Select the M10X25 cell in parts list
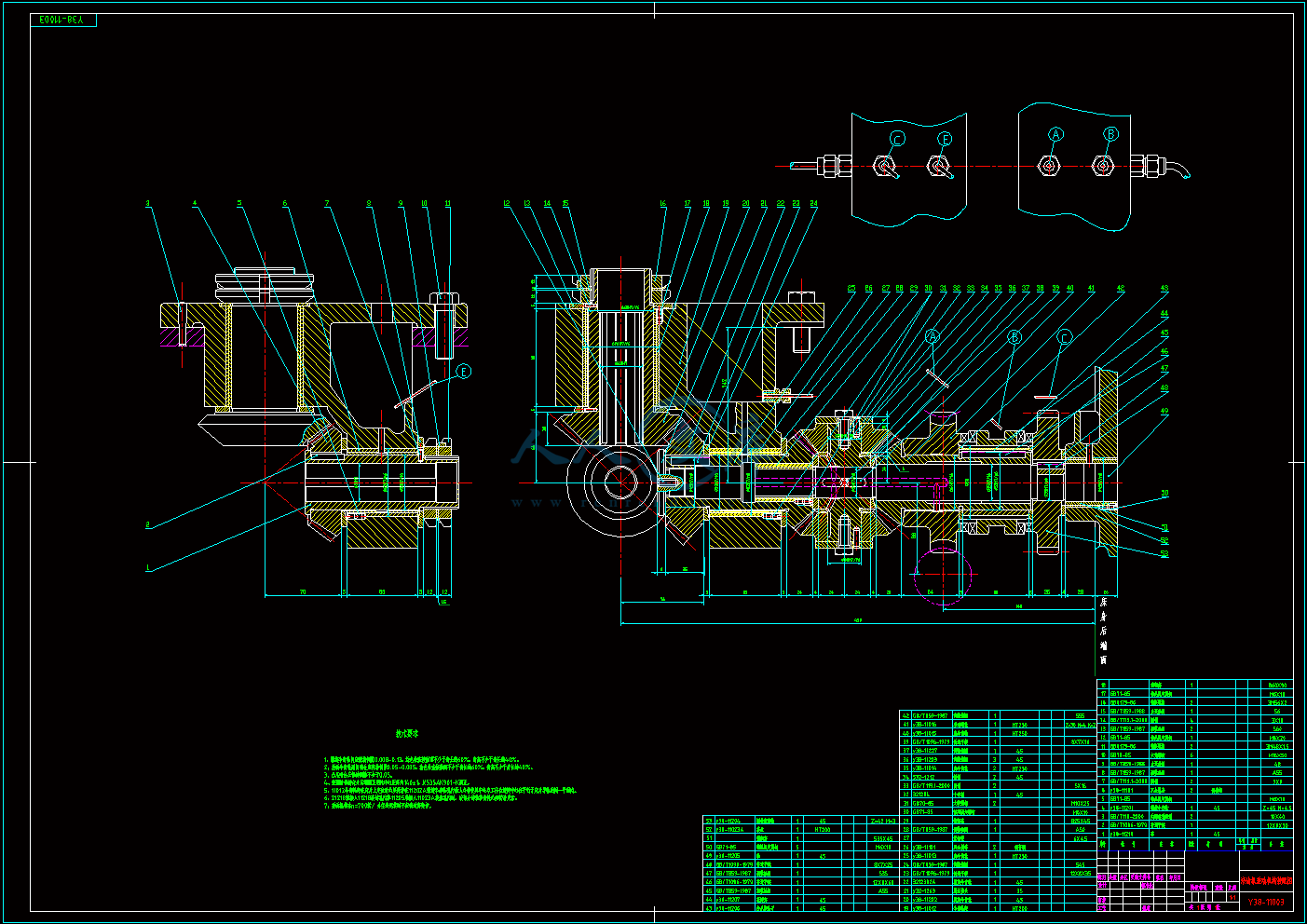The image size is (1307, 924). [x=1080, y=803]
